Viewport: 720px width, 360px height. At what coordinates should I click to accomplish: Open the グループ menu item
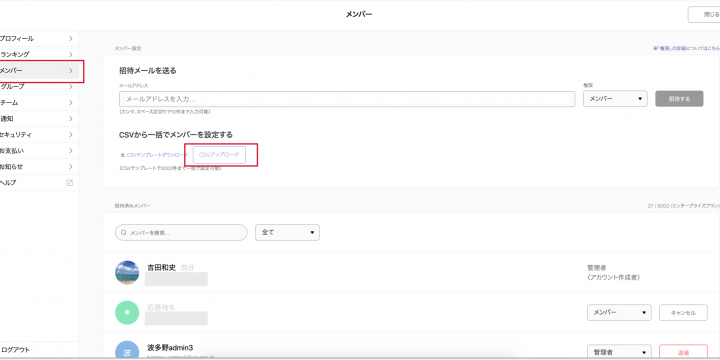pyautogui.click(x=38, y=87)
